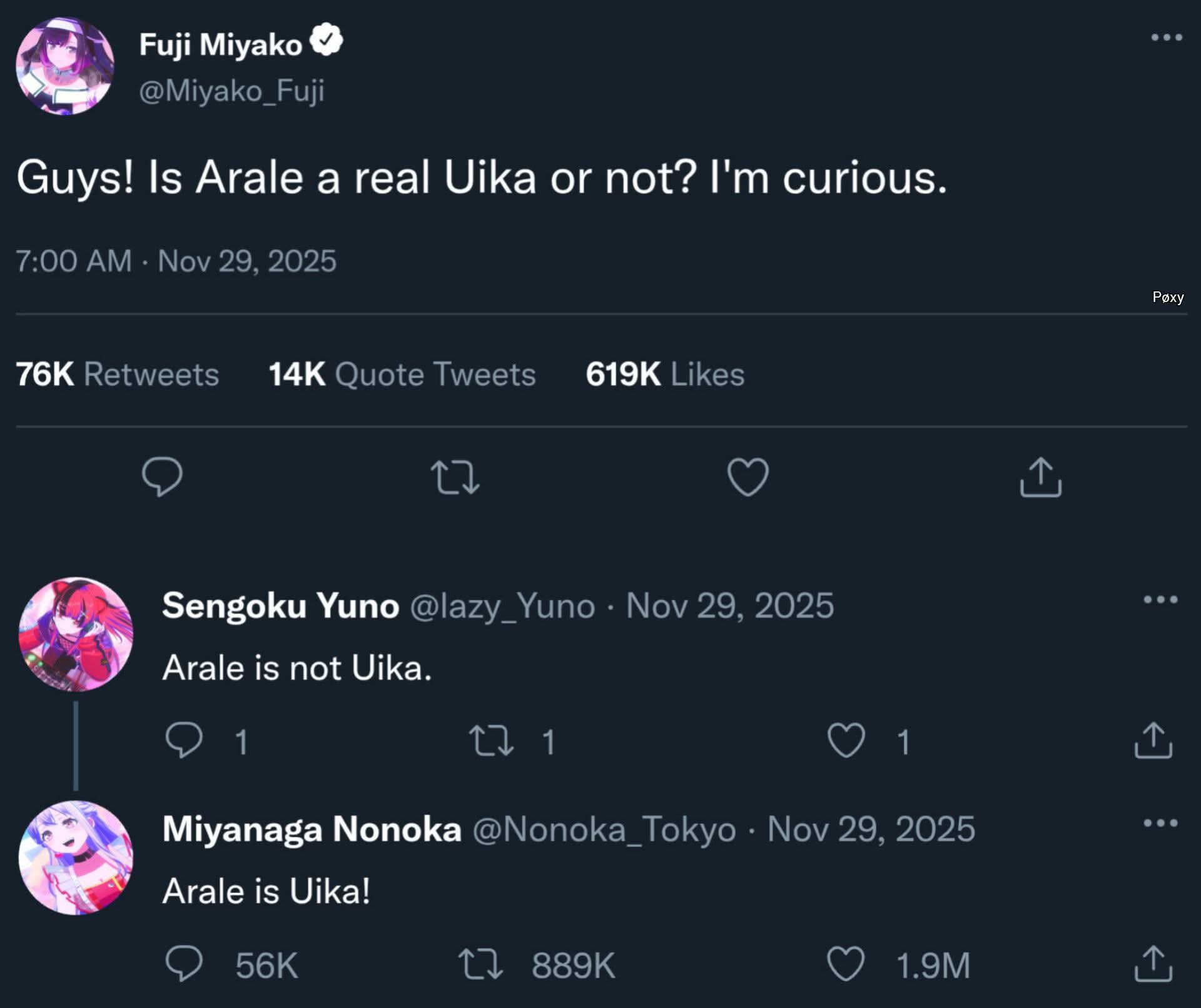The width and height of the screenshot is (1201, 1008).
Task: Open Fuji Miyako's profile picture
Action: [65, 66]
